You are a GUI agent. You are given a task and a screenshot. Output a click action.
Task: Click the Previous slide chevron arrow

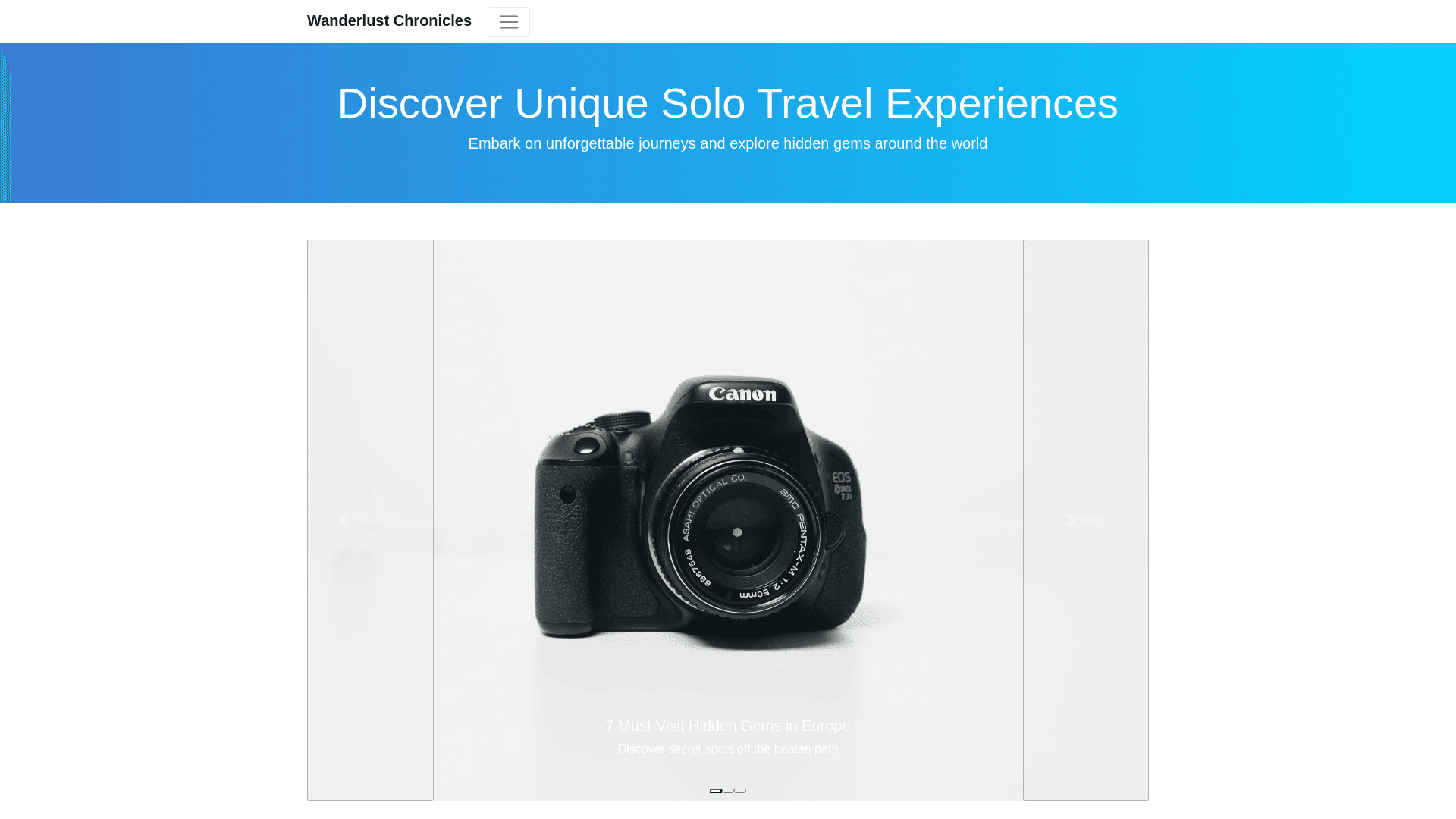point(344,520)
